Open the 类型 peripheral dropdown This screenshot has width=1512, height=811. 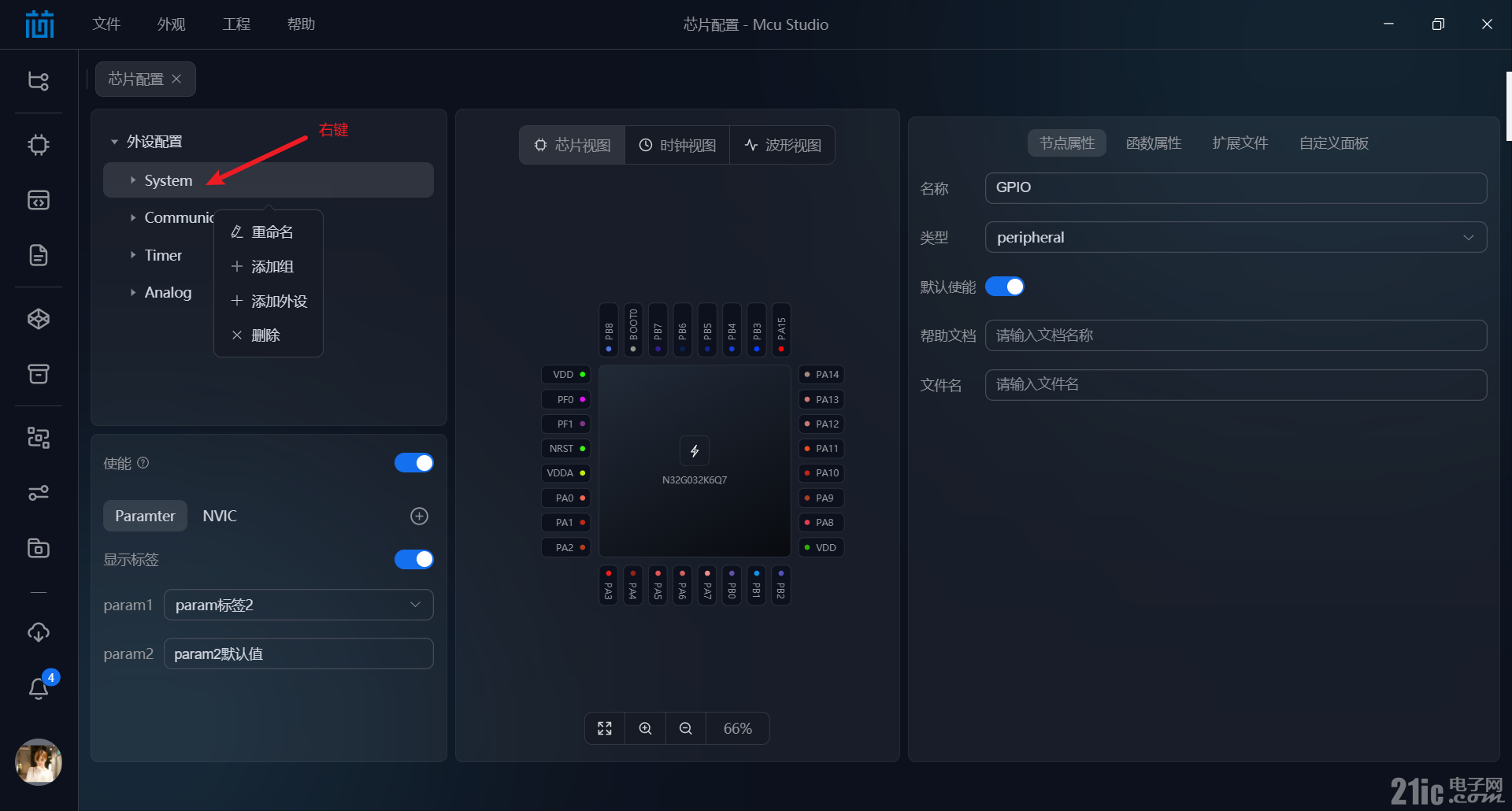click(x=1236, y=237)
